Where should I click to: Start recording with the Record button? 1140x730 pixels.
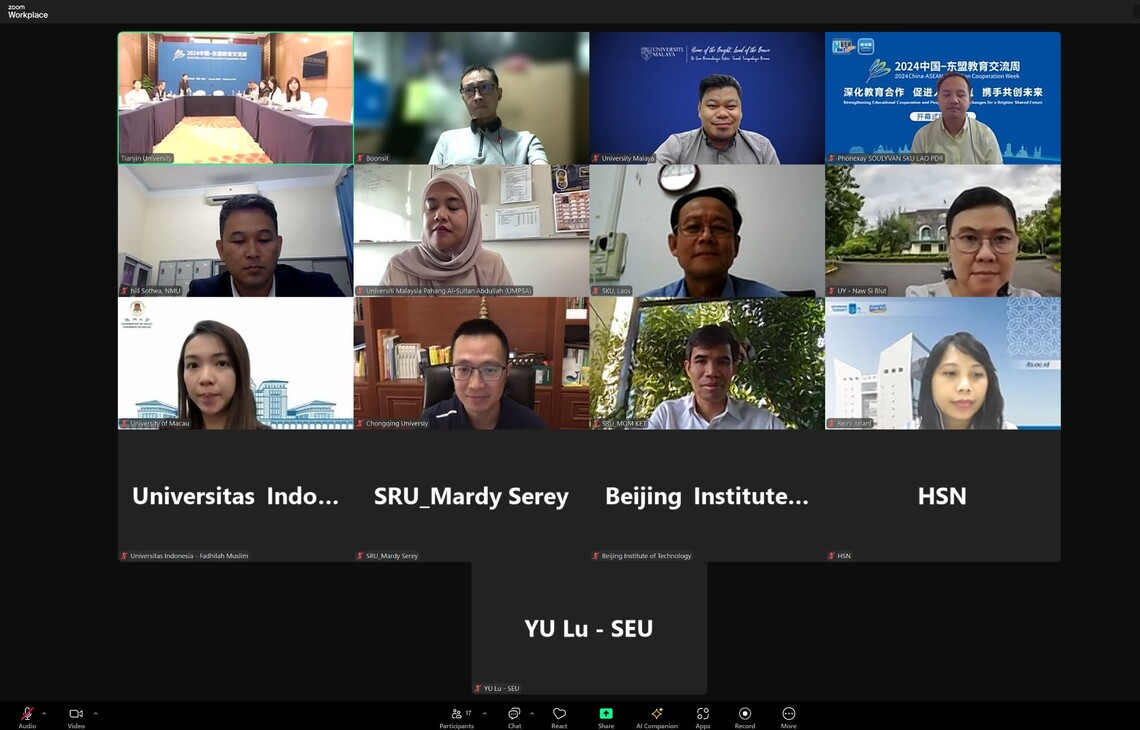(x=745, y=715)
